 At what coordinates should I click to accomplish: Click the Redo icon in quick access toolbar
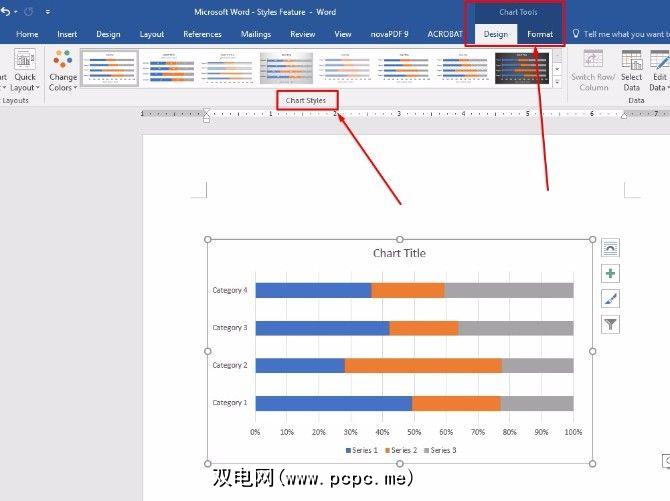tap(29, 12)
